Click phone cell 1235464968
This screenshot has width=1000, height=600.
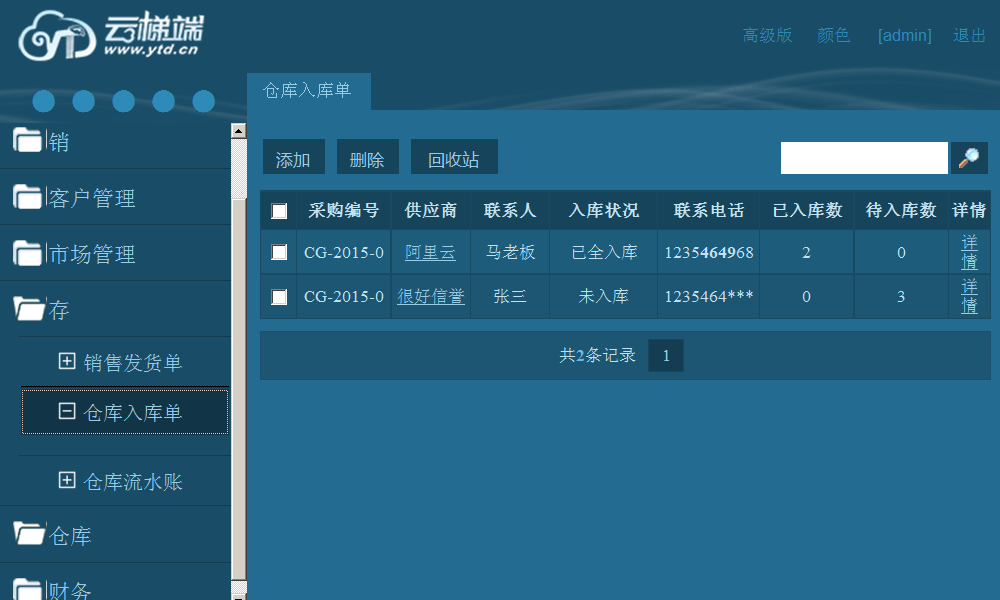click(x=709, y=252)
